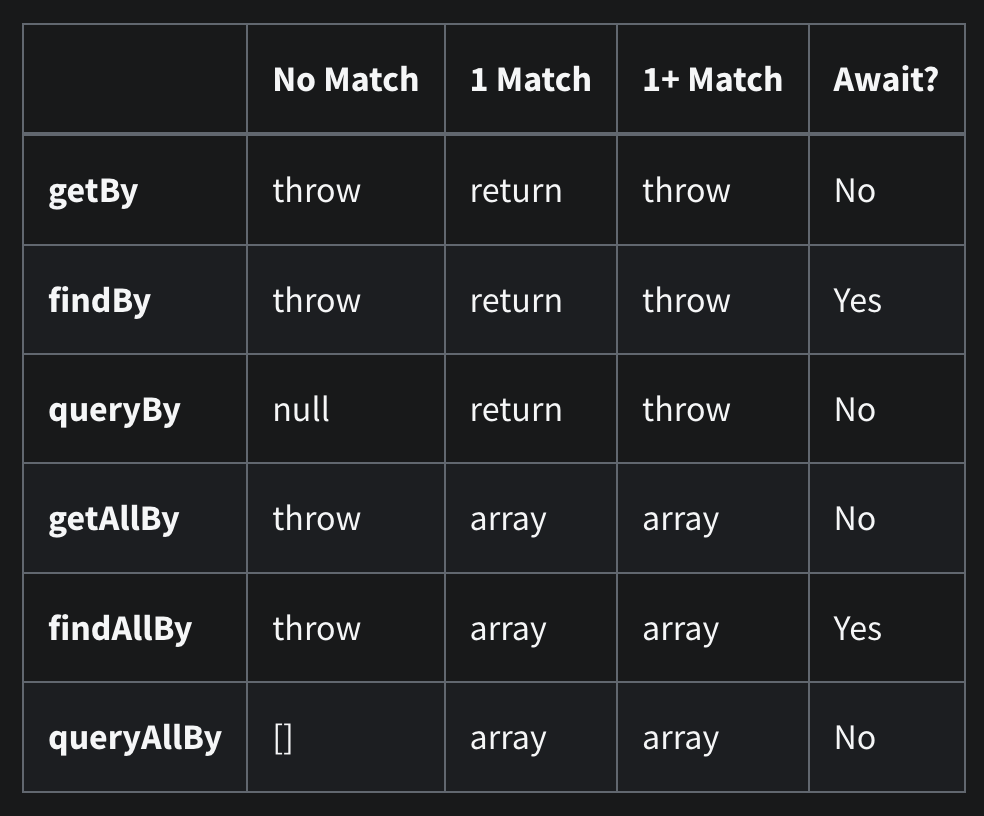This screenshot has height=816, width=984.
Task: Click the "null" cell for queryBy
Action: tap(301, 410)
